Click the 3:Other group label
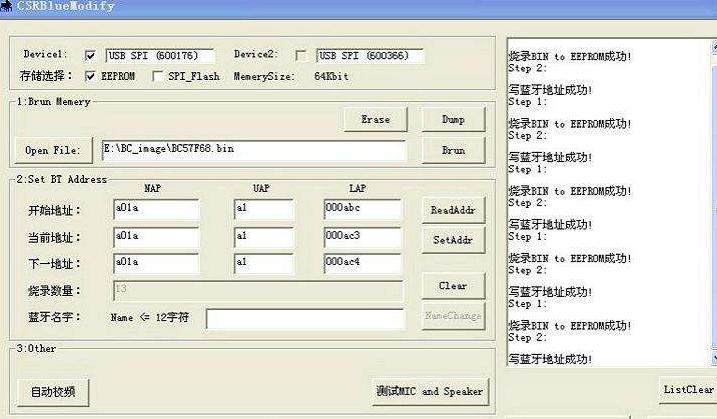Screen dimensions: 717x419 point(36,349)
